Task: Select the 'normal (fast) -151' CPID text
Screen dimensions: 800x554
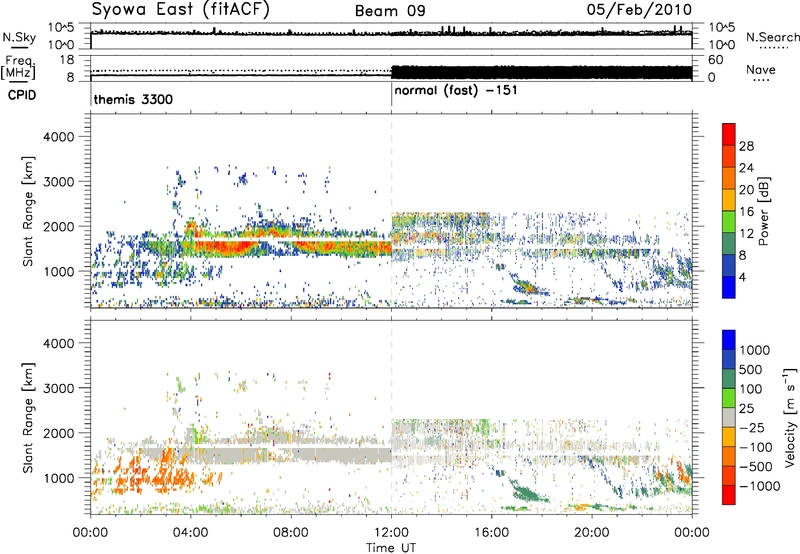Action: [x=456, y=91]
